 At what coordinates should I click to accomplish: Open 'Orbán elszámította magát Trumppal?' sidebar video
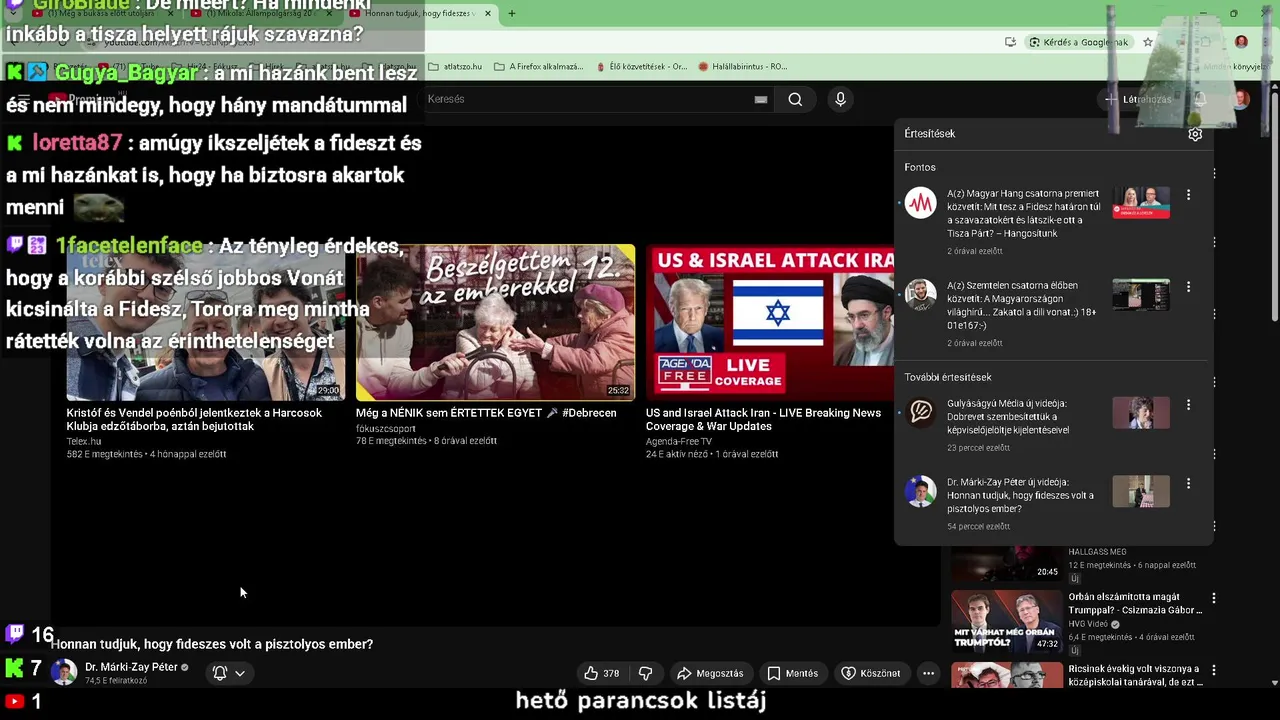click(1135, 603)
